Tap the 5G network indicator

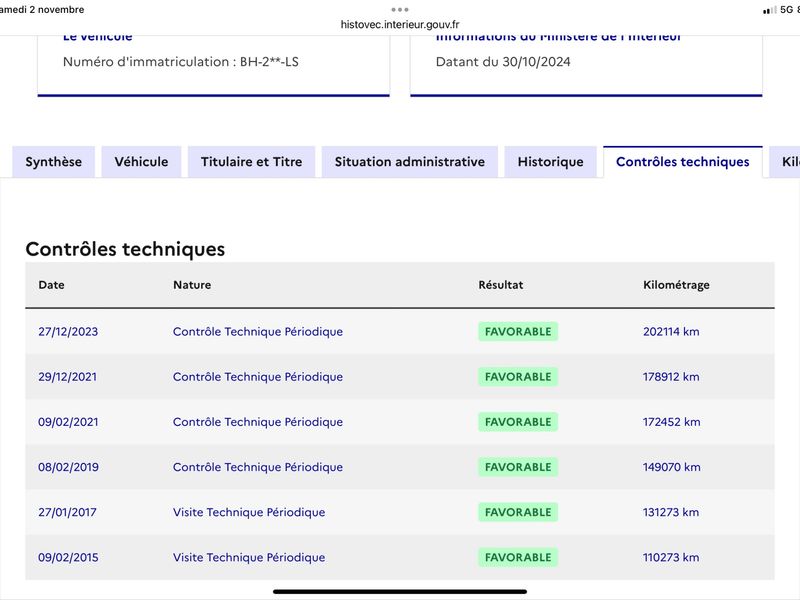(787, 10)
